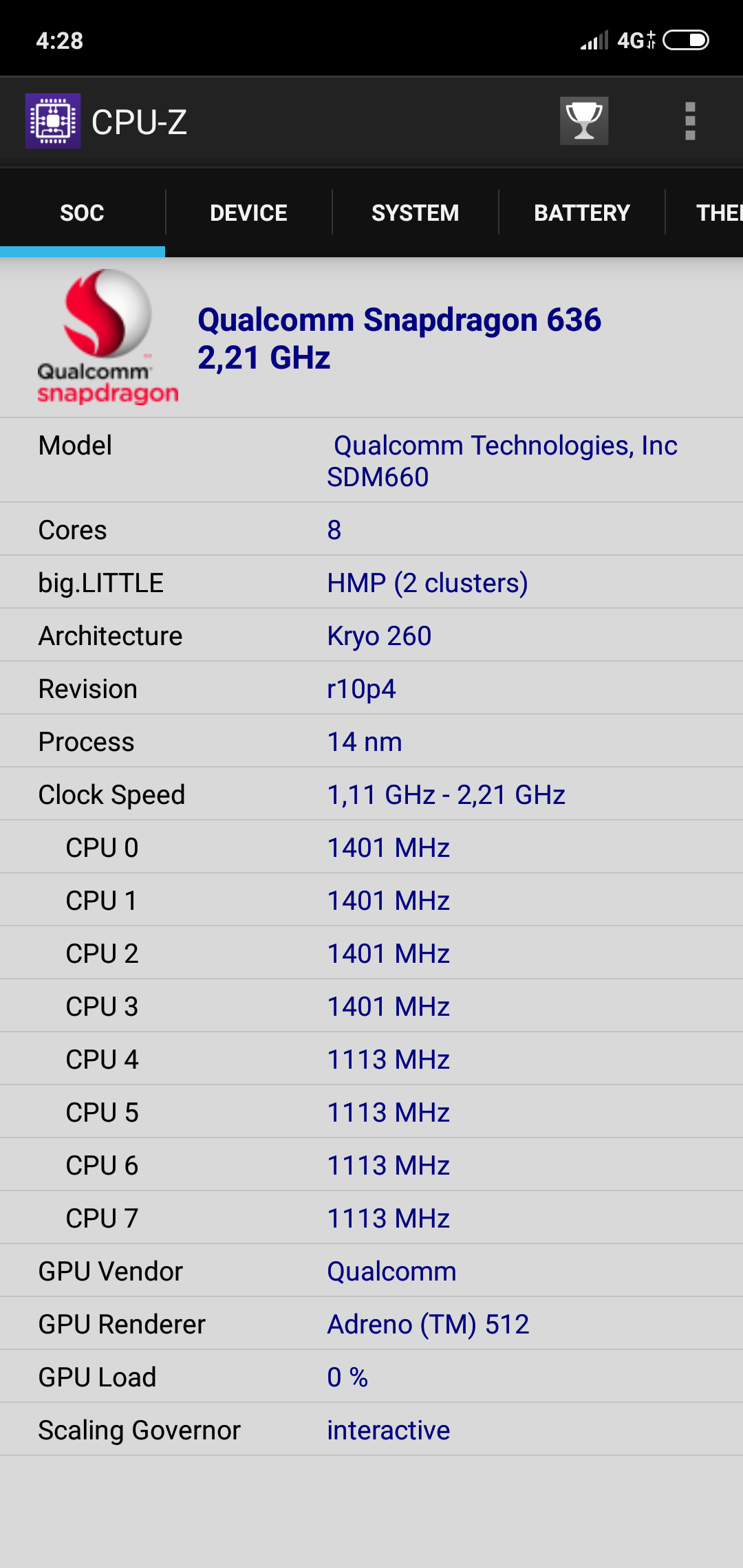Open the three-dot overflow menu
743x1568 pixels.
(690, 121)
